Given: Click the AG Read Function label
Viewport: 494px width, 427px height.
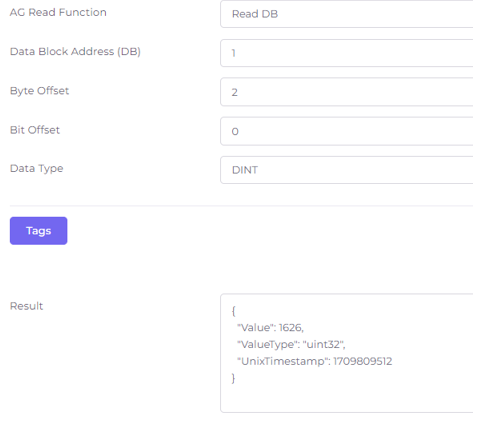Looking at the screenshot, I should [x=58, y=12].
